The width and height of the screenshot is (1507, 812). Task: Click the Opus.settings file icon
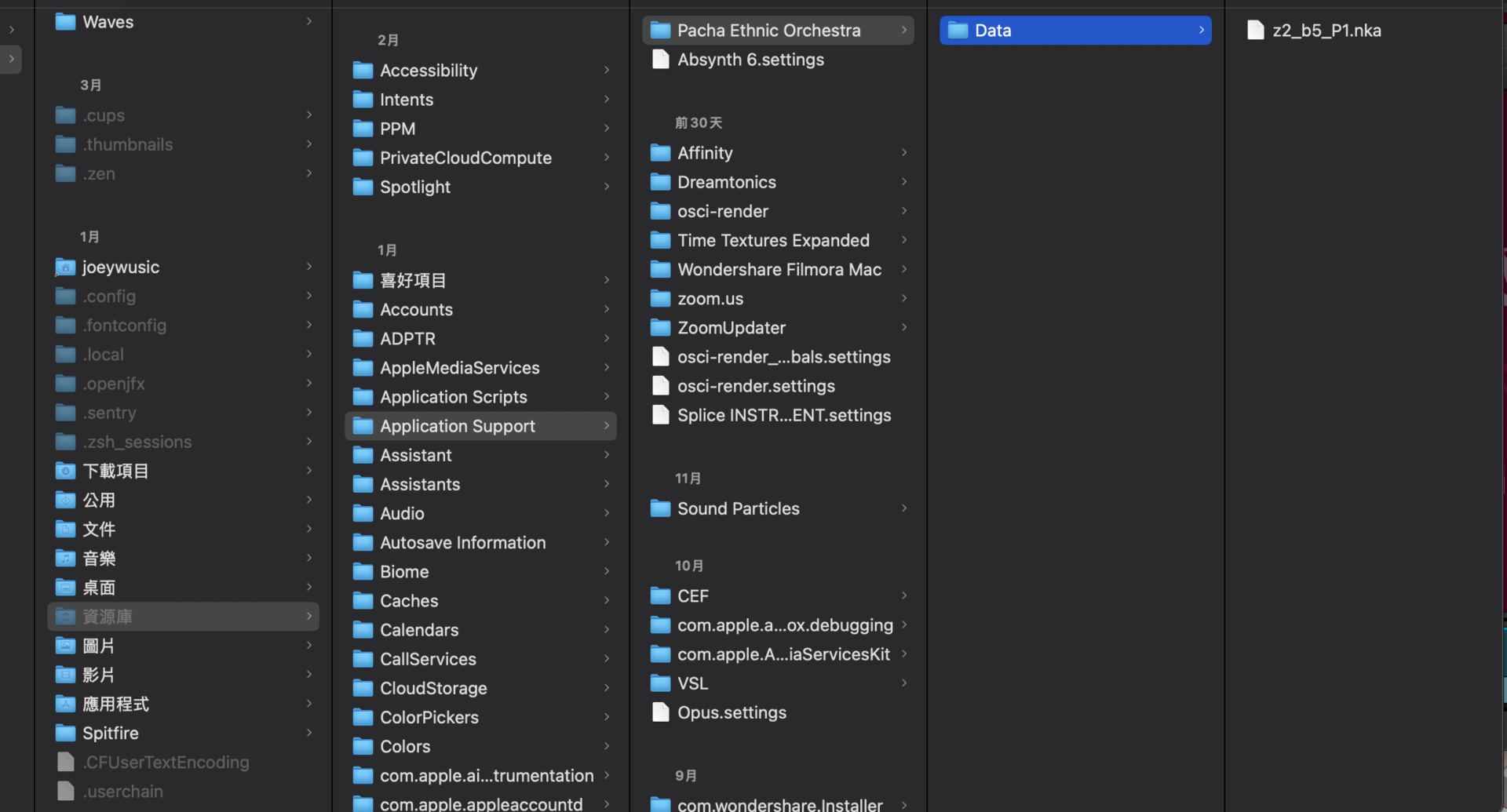pyautogui.click(x=661, y=712)
